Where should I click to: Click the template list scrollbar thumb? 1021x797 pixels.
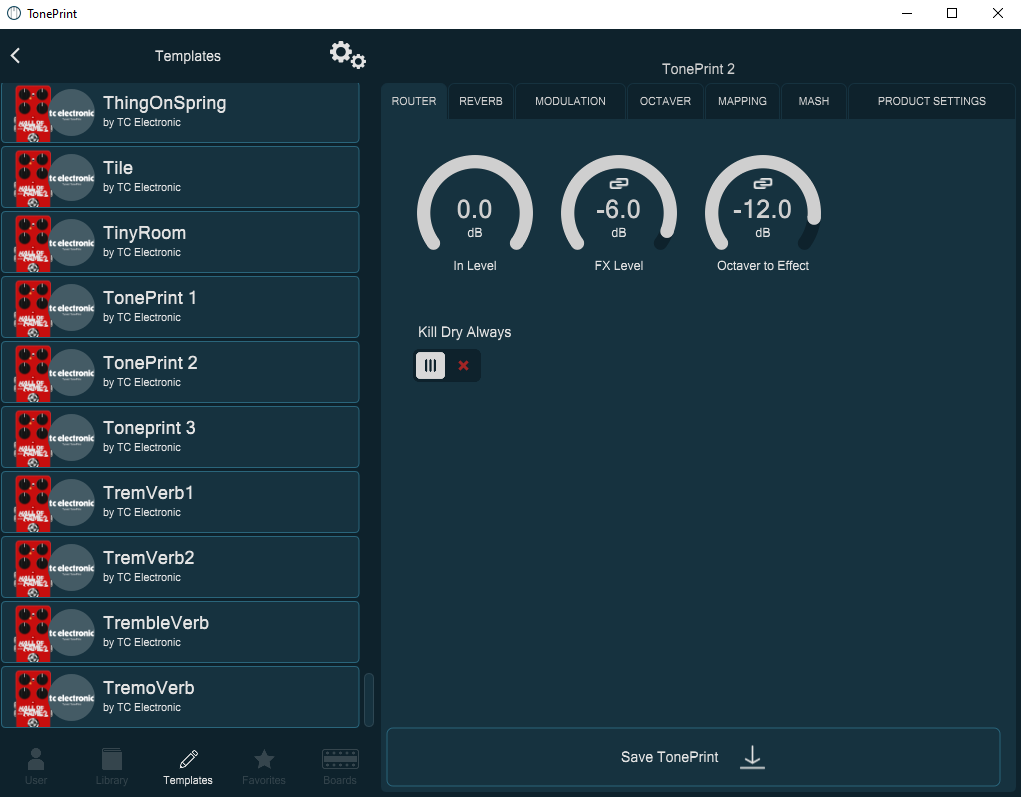[369, 700]
